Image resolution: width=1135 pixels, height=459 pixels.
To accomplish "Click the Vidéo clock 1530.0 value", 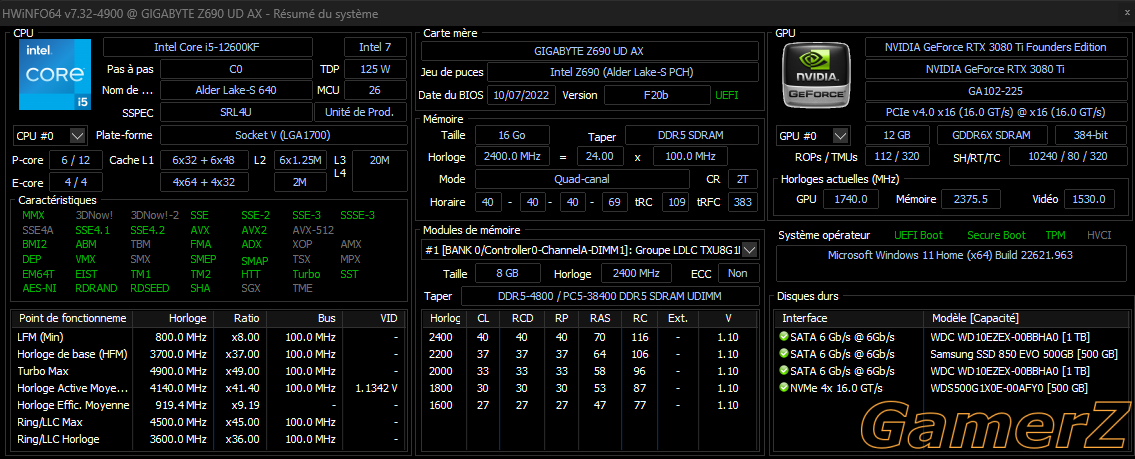I will click(x=1090, y=199).
